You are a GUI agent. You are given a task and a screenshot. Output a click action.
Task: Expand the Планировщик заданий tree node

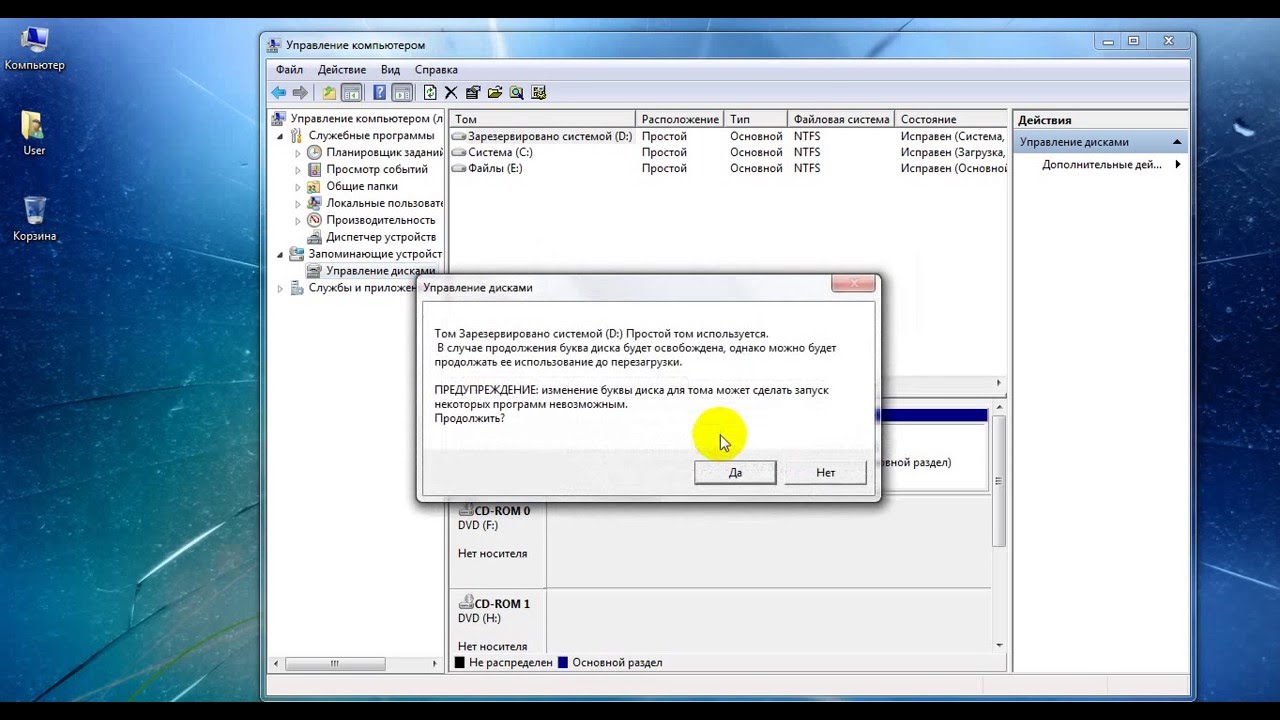point(298,153)
